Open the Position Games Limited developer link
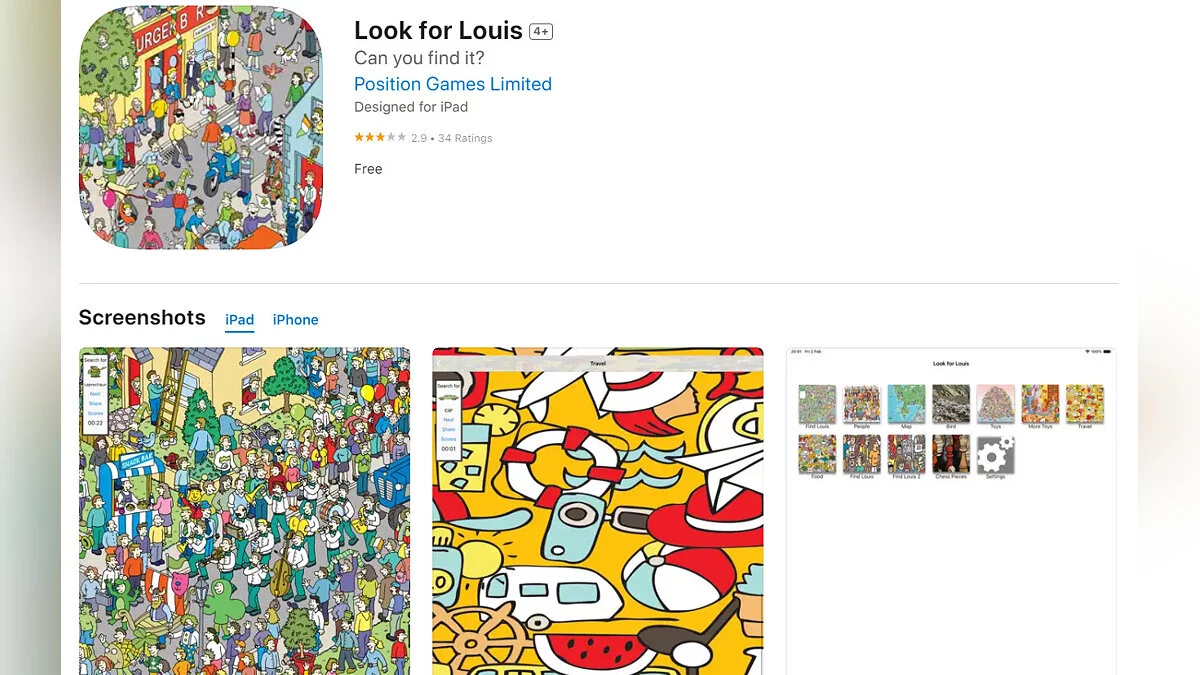 click(452, 84)
